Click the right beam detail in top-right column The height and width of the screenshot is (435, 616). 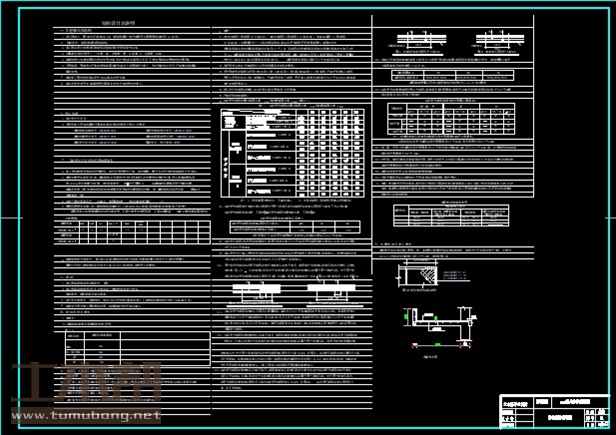(x=500, y=44)
